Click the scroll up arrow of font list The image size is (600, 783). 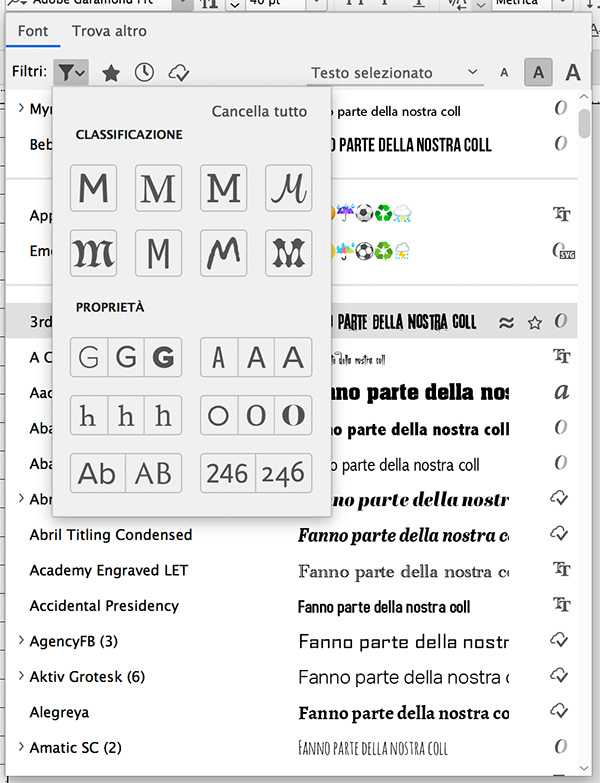(585, 96)
